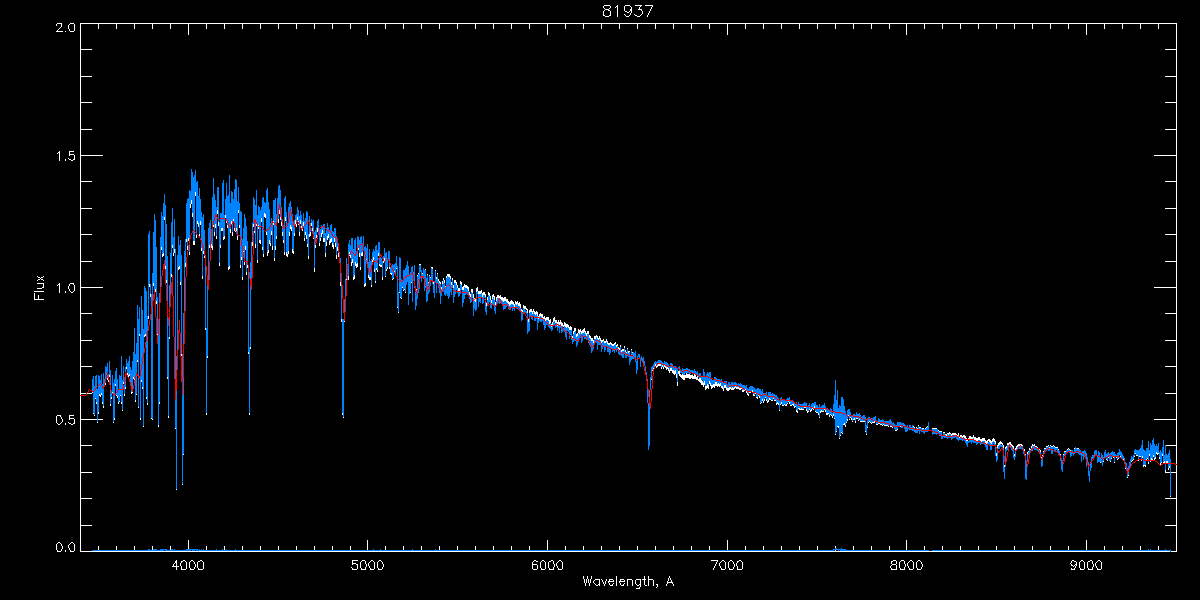Image resolution: width=1200 pixels, height=600 pixels.
Task: Select the absorption line bottom near 4860
Action: [x=343, y=413]
